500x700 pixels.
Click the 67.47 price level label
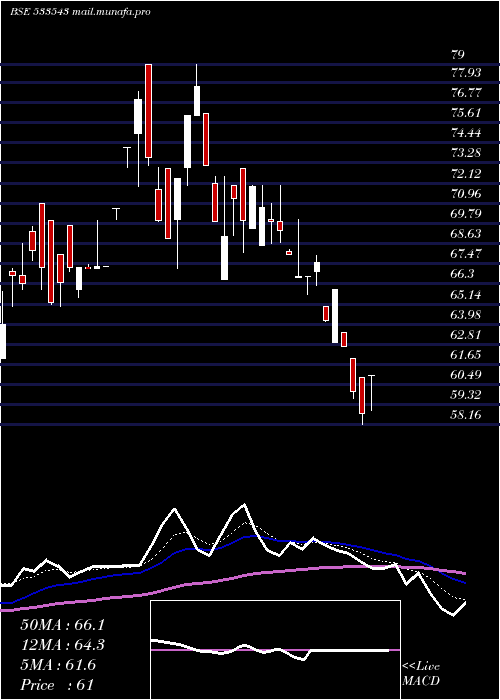466,254
